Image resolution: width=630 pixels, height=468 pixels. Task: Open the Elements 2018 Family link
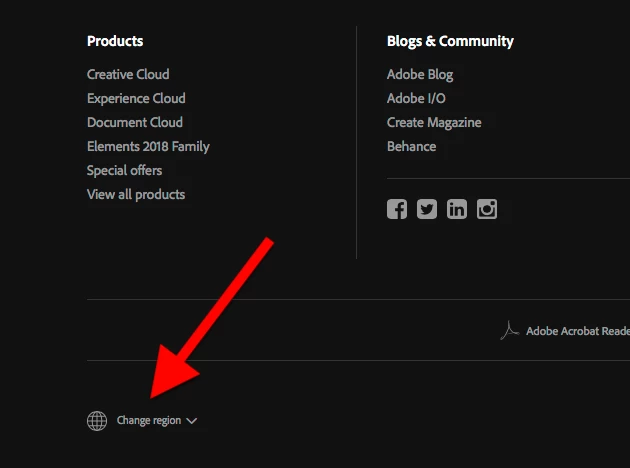coord(148,147)
